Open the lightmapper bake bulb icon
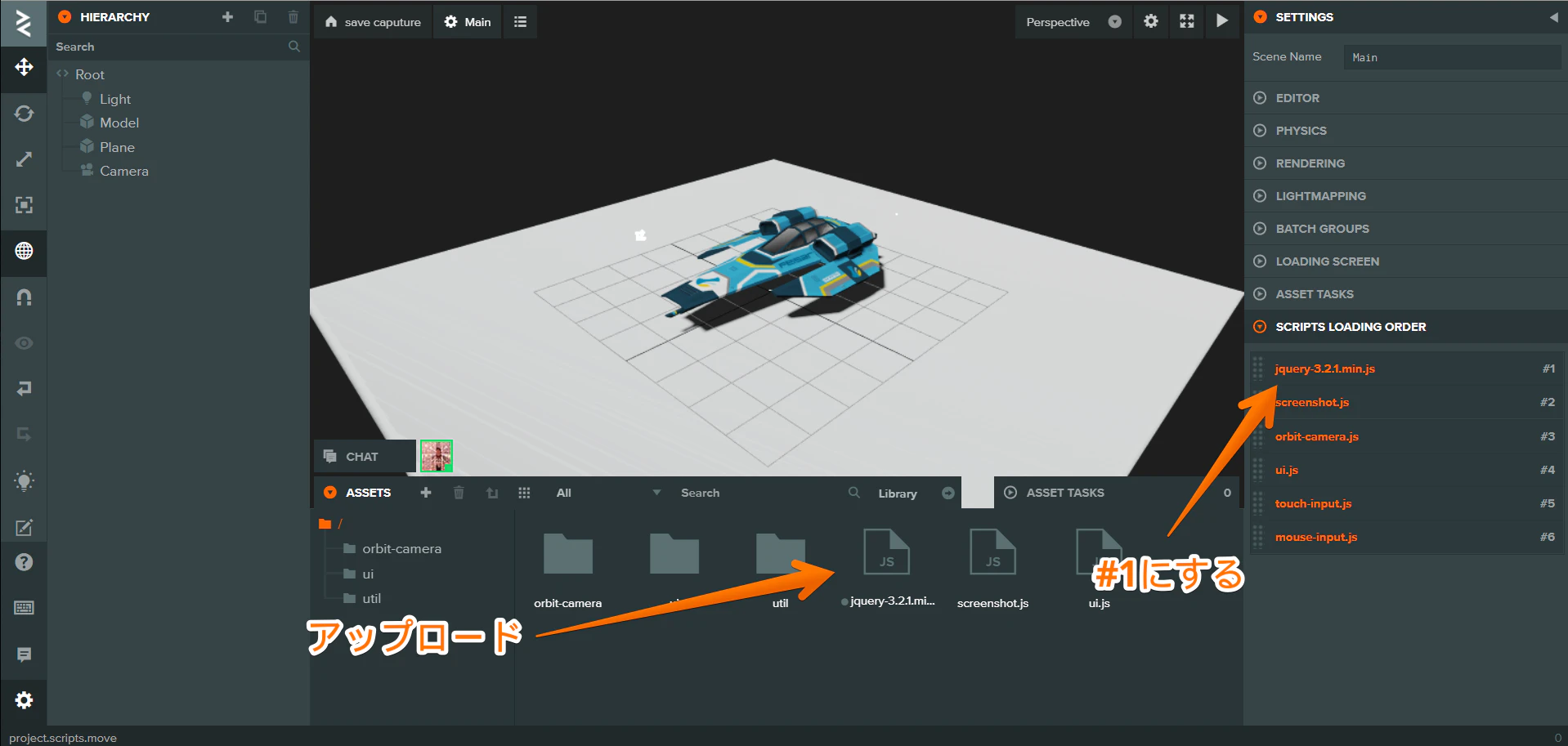Screen dimensions: 1568x746 24,480
